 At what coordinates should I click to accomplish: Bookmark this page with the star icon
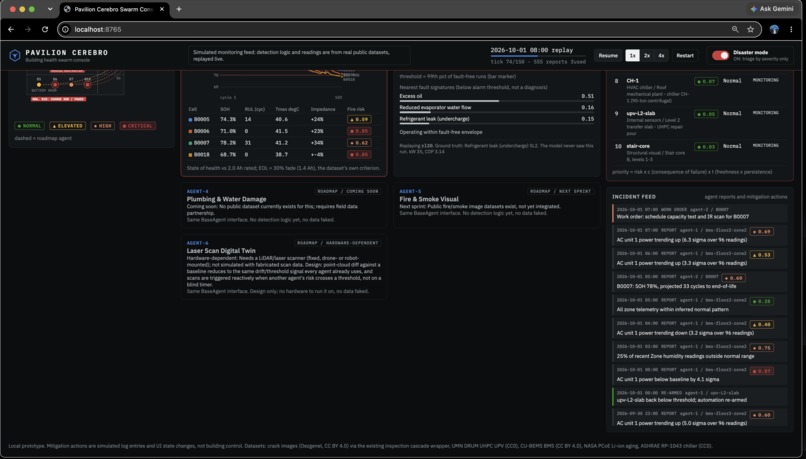(x=750, y=29)
